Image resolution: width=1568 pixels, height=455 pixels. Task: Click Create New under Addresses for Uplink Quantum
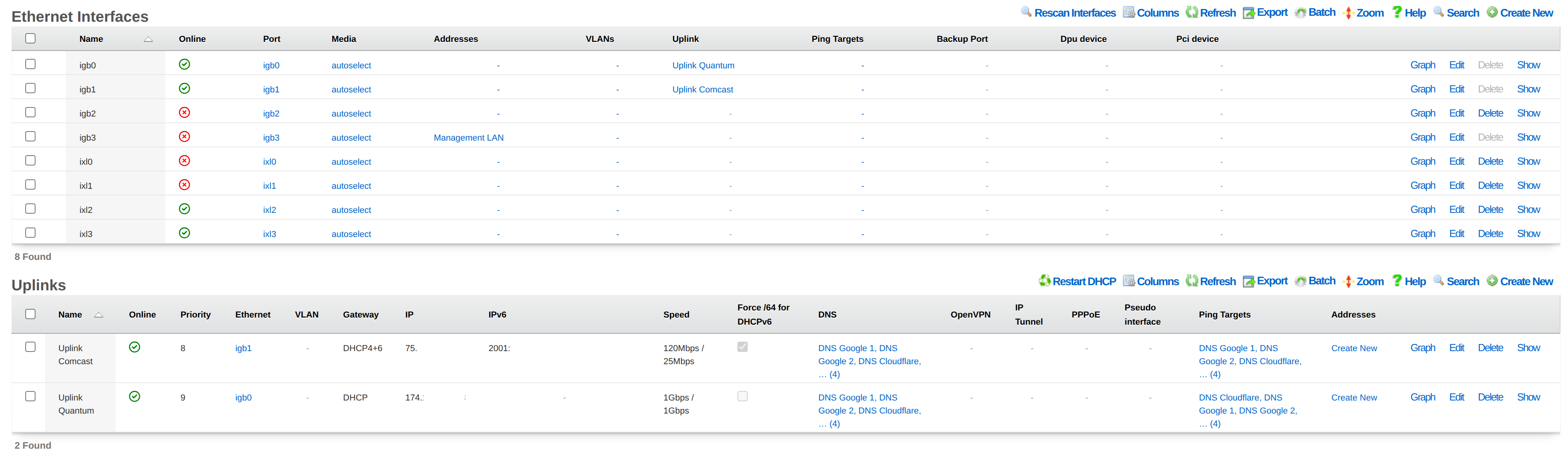(x=1354, y=397)
